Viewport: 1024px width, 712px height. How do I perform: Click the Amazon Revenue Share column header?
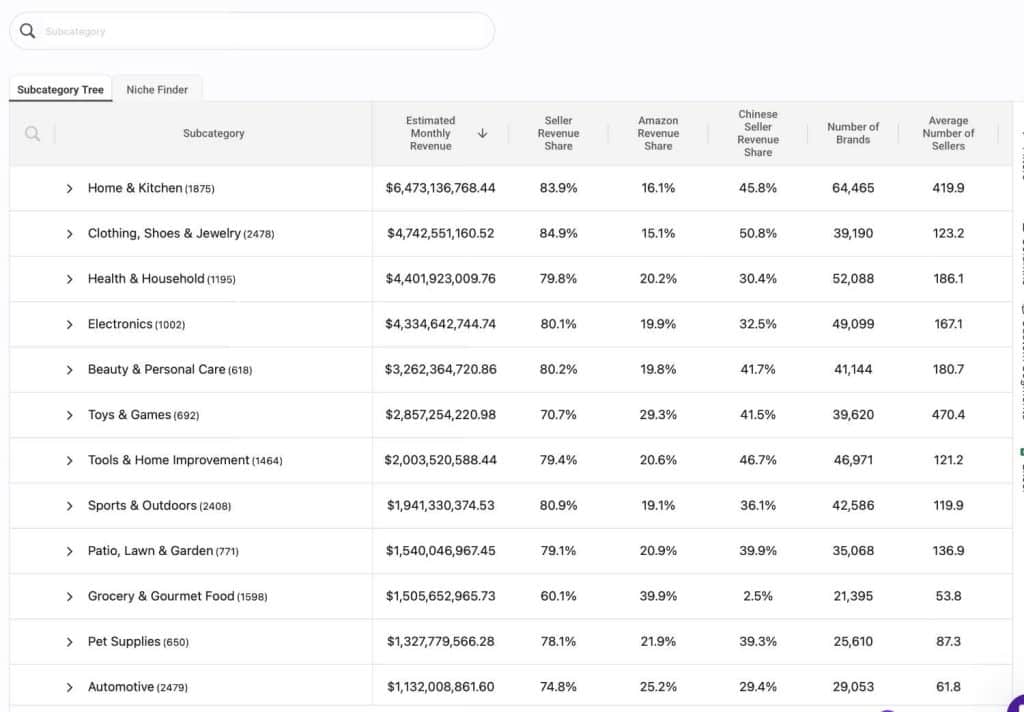click(x=658, y=133)
